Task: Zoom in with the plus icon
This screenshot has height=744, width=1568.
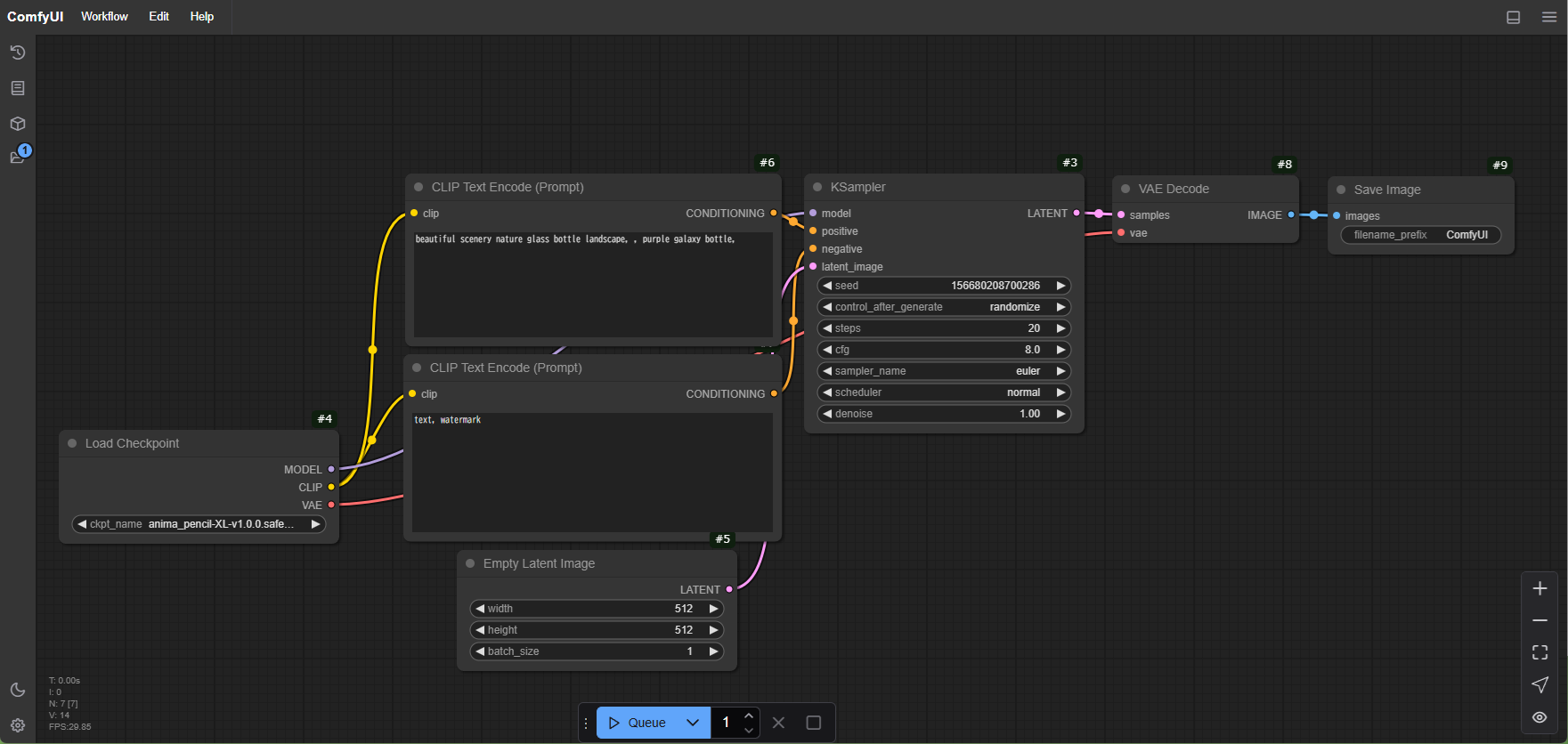Action: pos(1540,588)
